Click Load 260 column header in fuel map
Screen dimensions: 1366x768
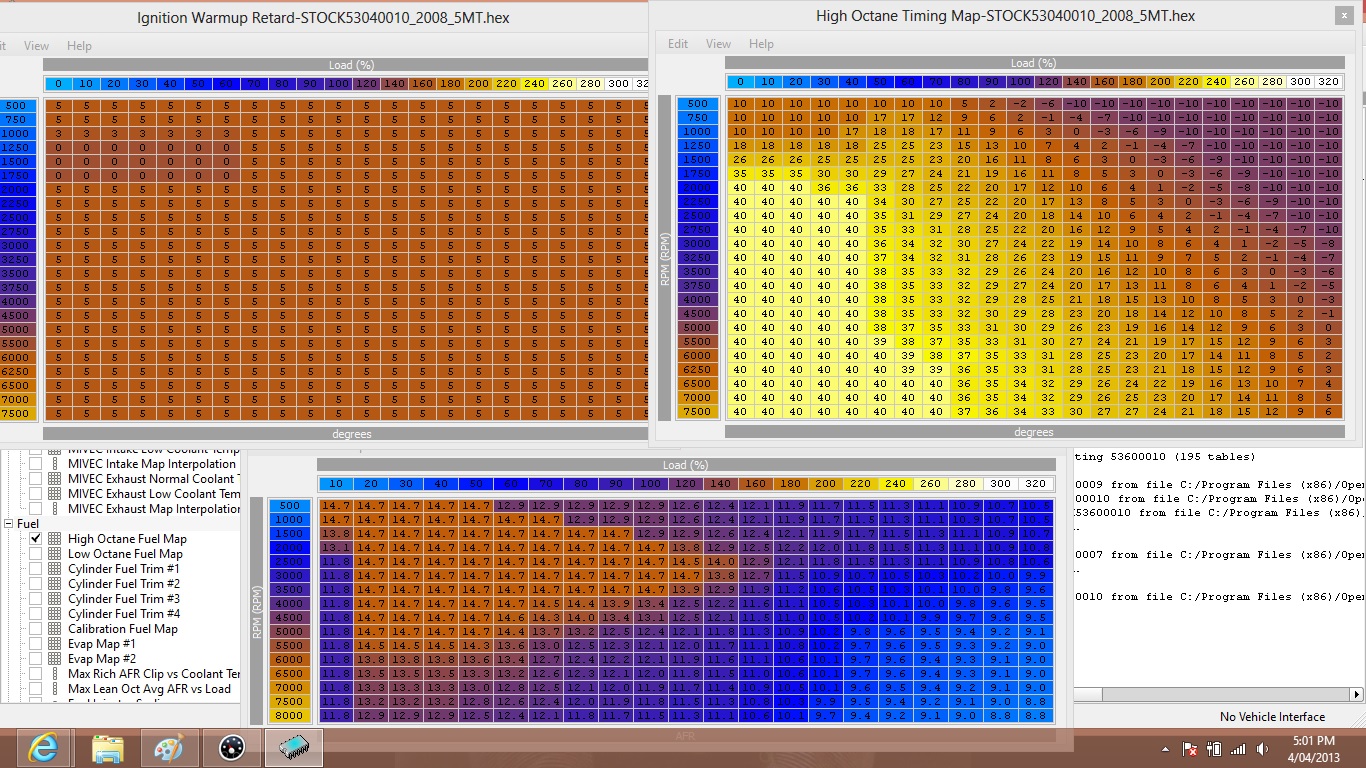tap(930, 484)
